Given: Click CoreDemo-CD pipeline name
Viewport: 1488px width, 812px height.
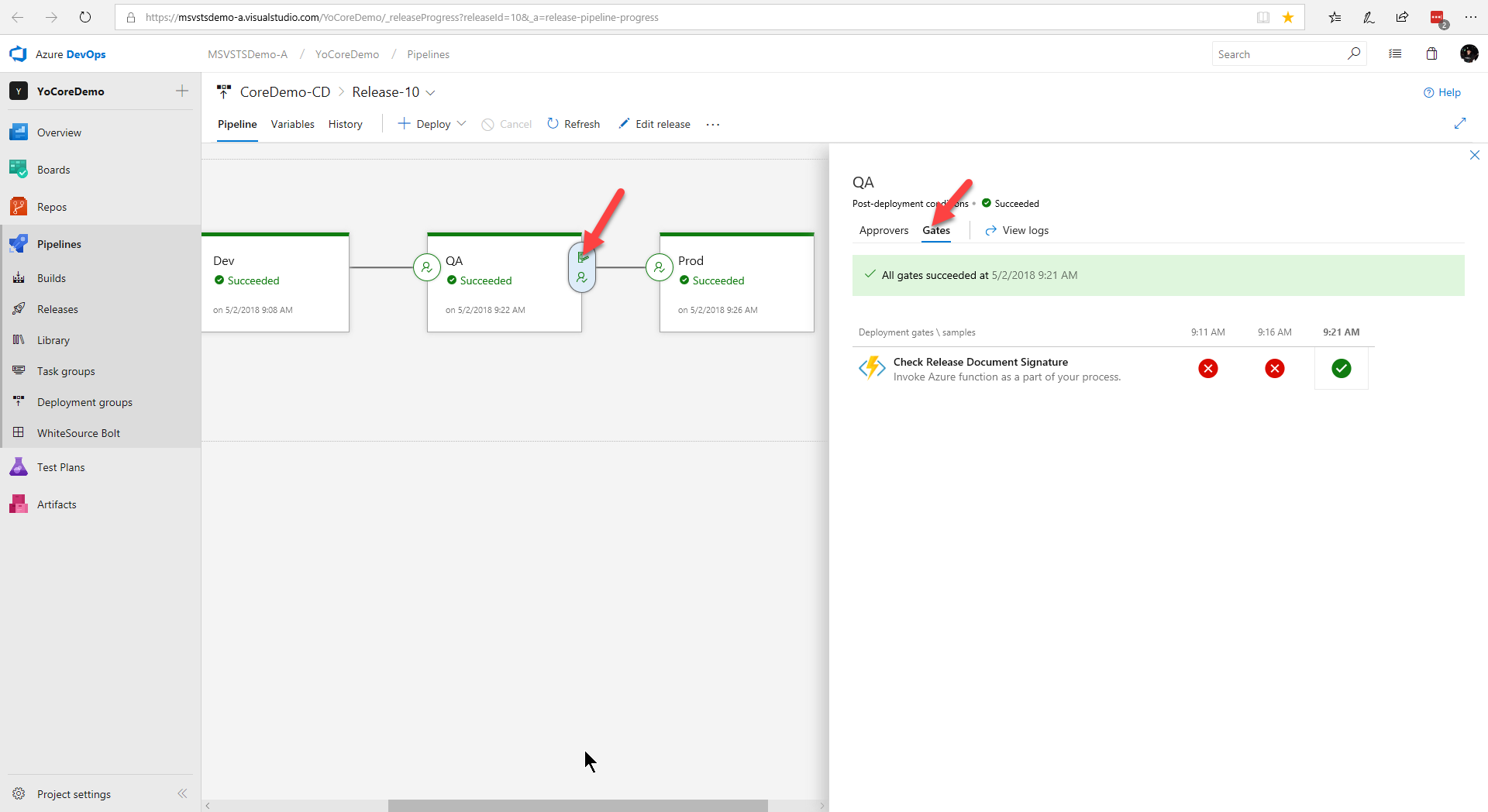Looking at the screenshot, I should click(285, 92).
